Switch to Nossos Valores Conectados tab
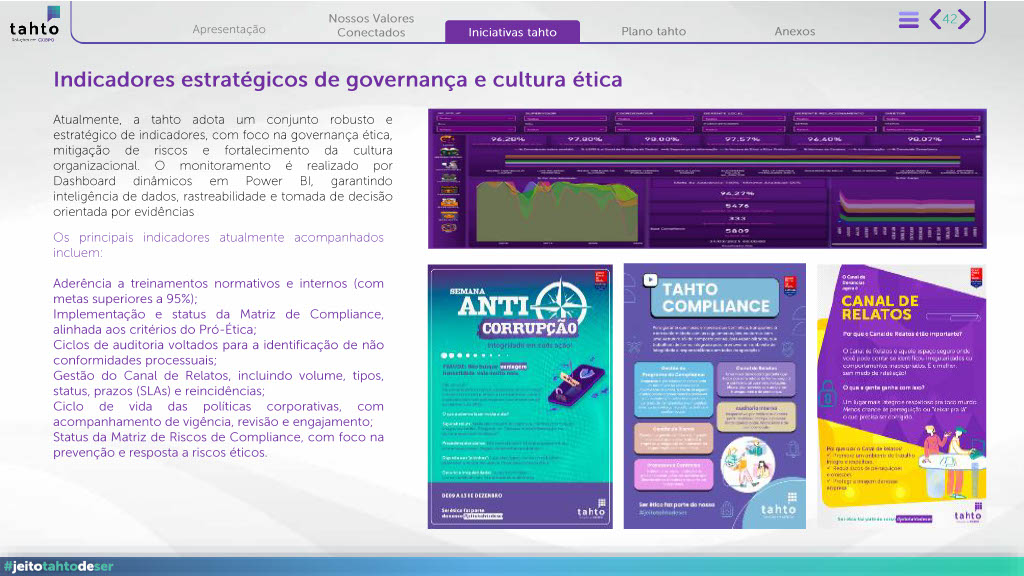Image resolution: width=1024 pixels, height=576 pixels. (x=371, y=25)
